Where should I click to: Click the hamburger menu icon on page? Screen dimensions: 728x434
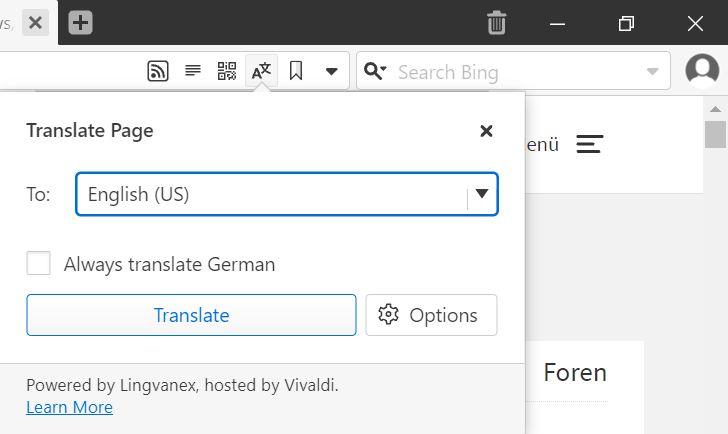click(x=590, y=145)
